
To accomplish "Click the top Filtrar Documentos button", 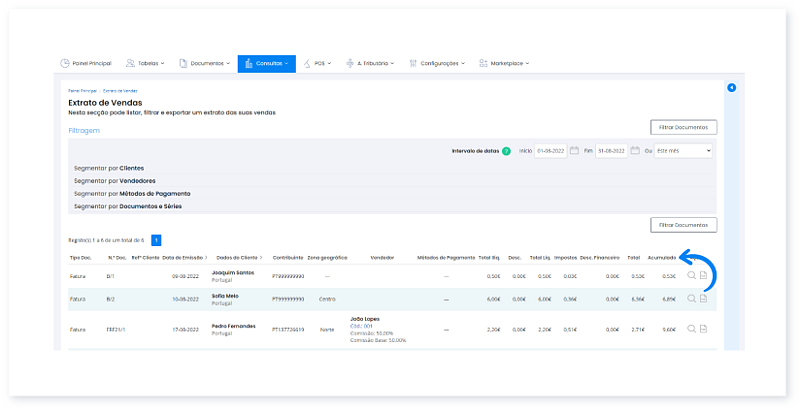I will point(683,127).
